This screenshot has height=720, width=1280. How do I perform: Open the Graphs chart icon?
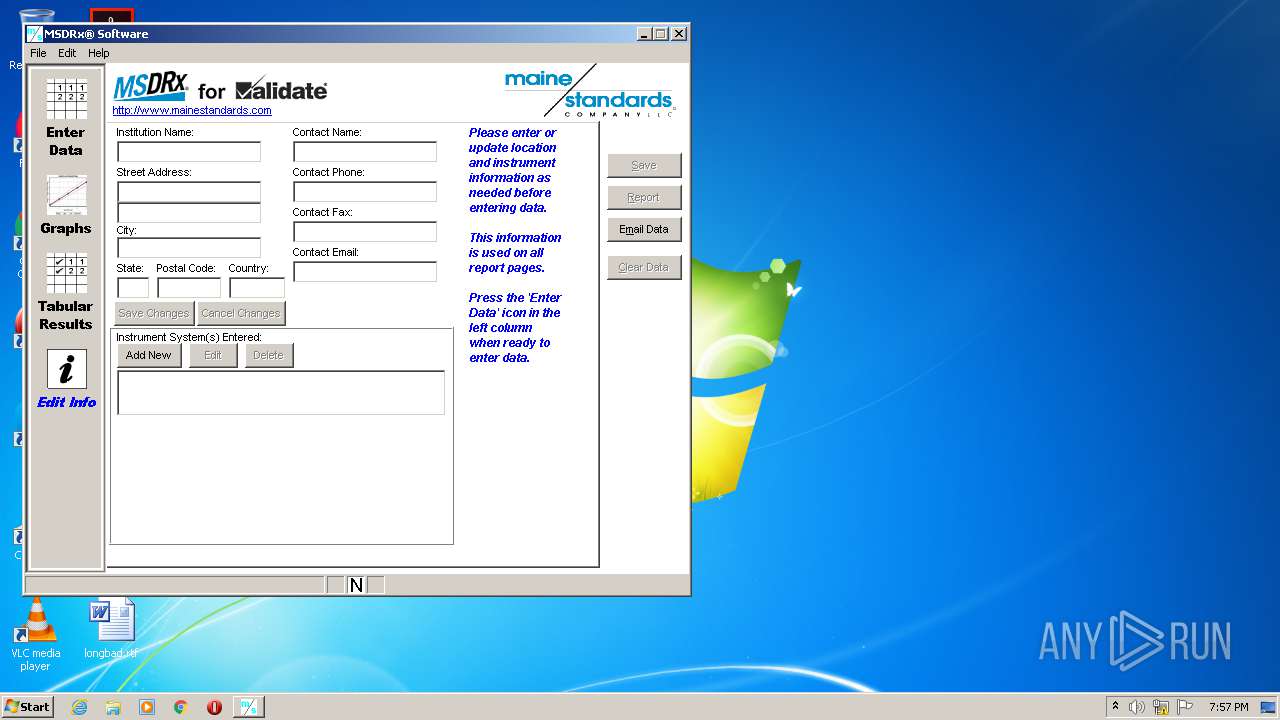pos(66,195)
